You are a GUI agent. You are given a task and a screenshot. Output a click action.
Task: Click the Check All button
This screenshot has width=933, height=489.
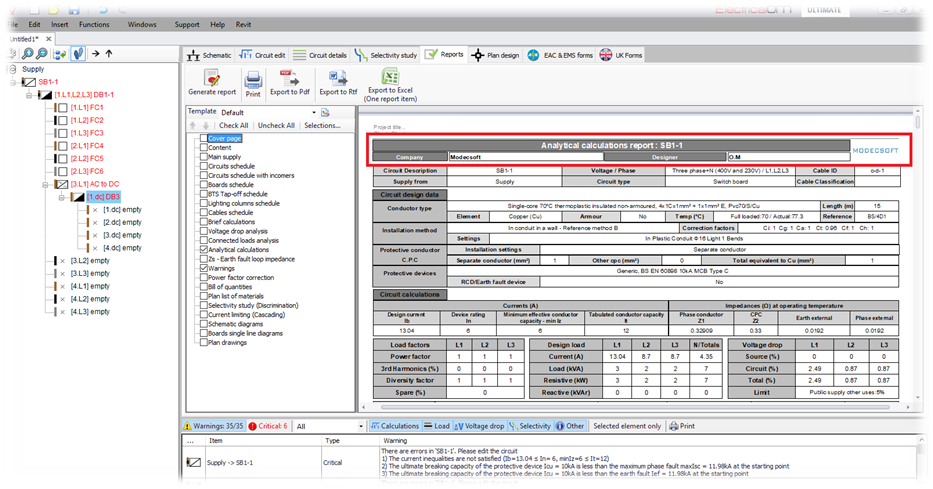tap(233, 126)
